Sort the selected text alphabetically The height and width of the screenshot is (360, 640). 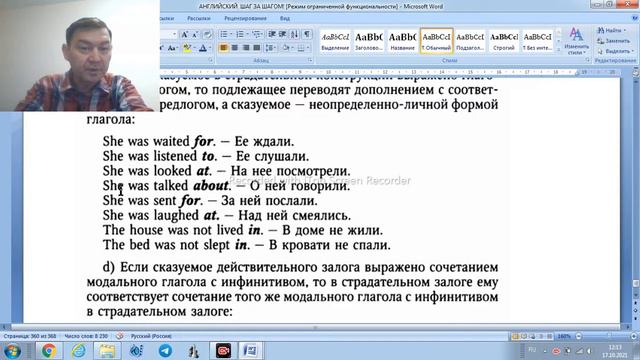(x=295, y=34)
